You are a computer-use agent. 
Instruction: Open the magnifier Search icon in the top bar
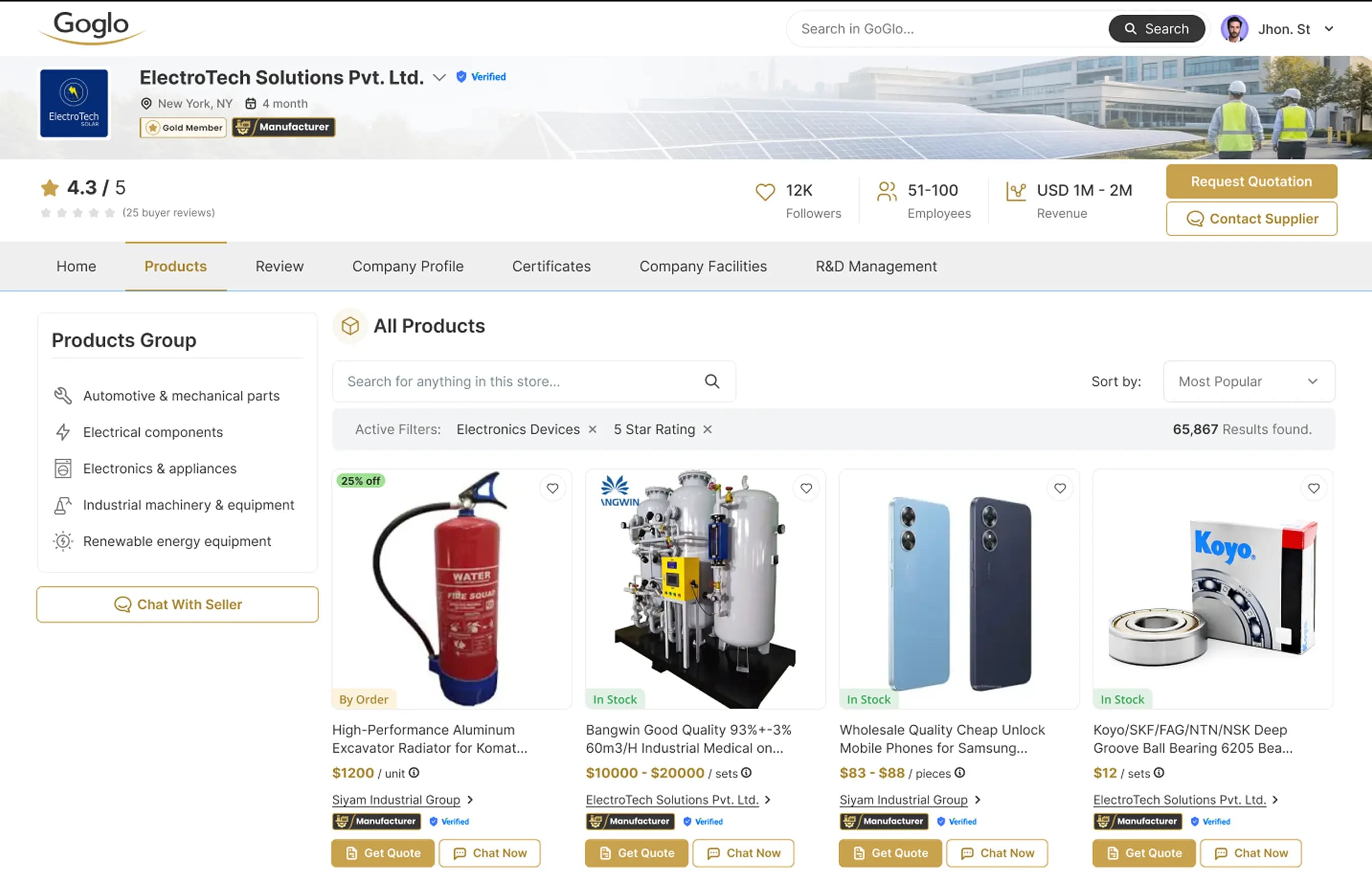[1129, 28]
